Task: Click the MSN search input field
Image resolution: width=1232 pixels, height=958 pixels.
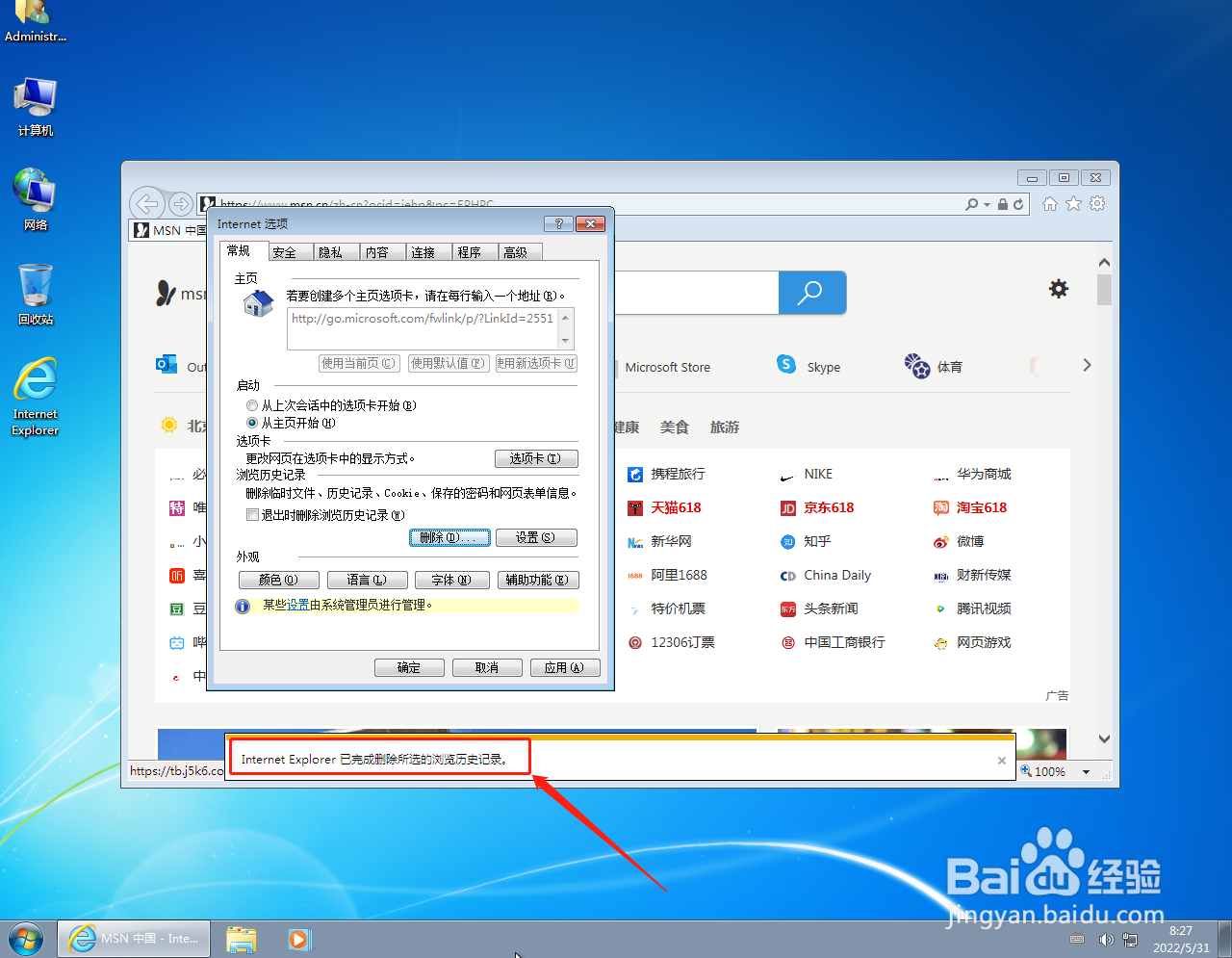Action: click(696, 292)
